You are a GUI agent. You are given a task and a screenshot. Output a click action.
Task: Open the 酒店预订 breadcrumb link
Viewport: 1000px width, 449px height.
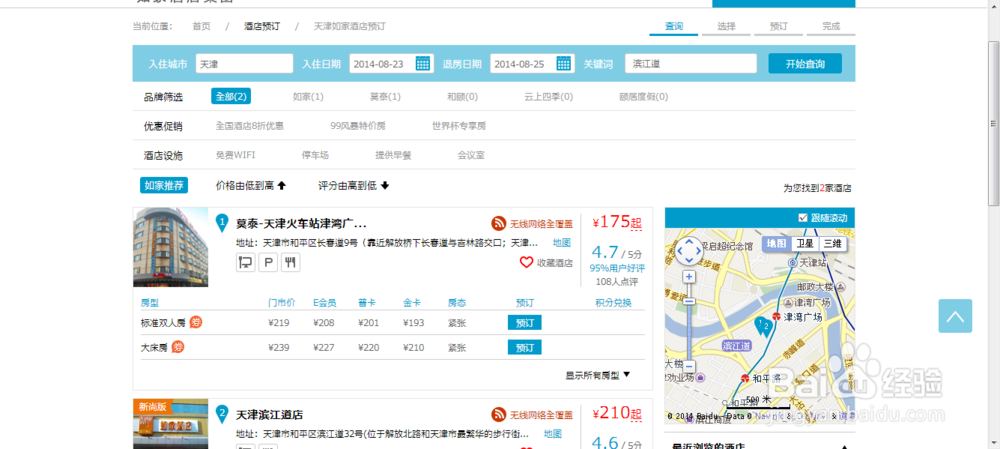(261, 27)
